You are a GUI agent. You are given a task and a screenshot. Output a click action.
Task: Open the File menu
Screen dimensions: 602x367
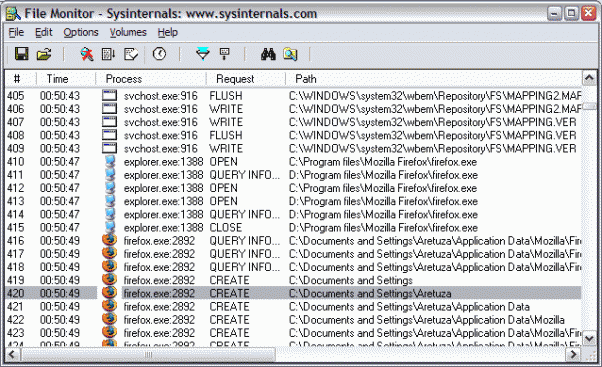click(x=16, y=32)
